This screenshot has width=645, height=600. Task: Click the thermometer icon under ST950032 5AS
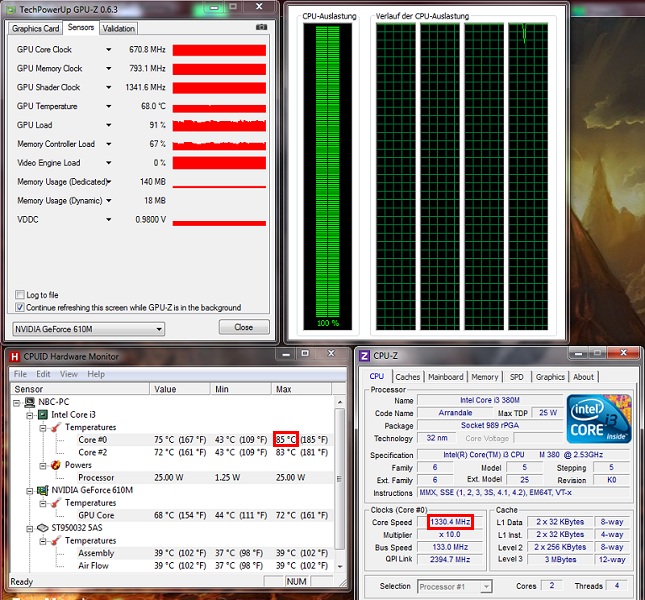(x=56, y=540)
